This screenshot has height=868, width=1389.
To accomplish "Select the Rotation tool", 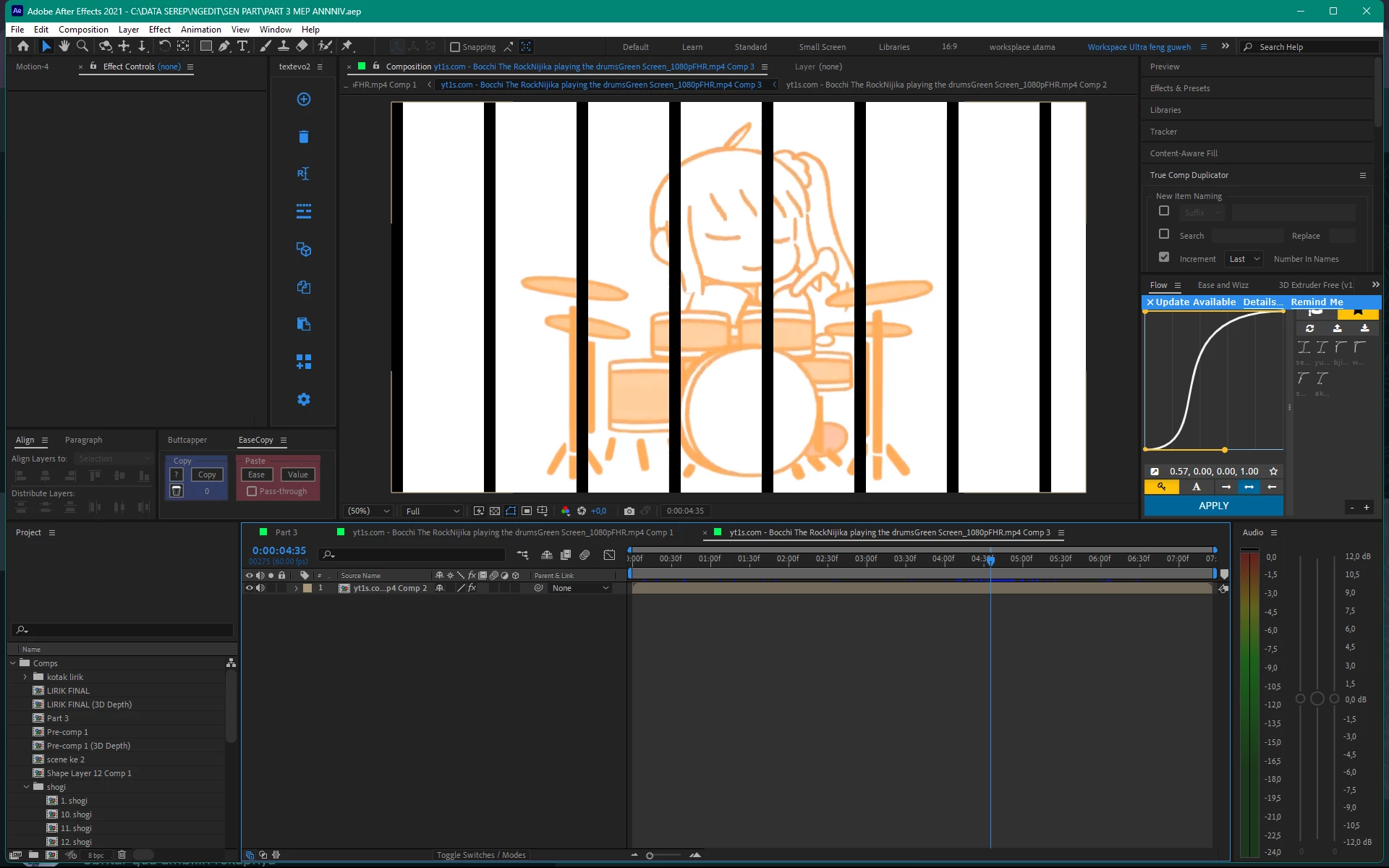I will click(x=165, y=46).
